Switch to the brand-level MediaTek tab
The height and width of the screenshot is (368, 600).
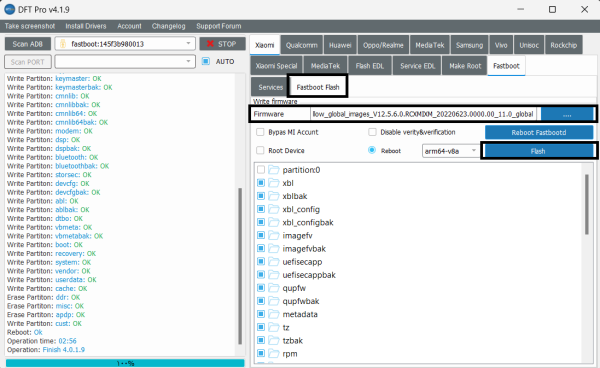pos(430,45)
